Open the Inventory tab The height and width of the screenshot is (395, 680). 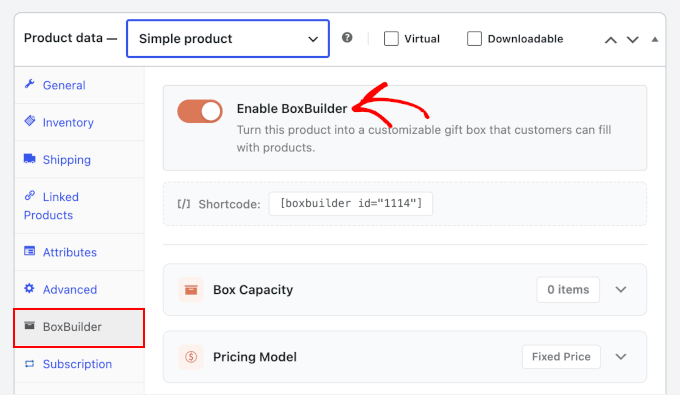[79, 122]
